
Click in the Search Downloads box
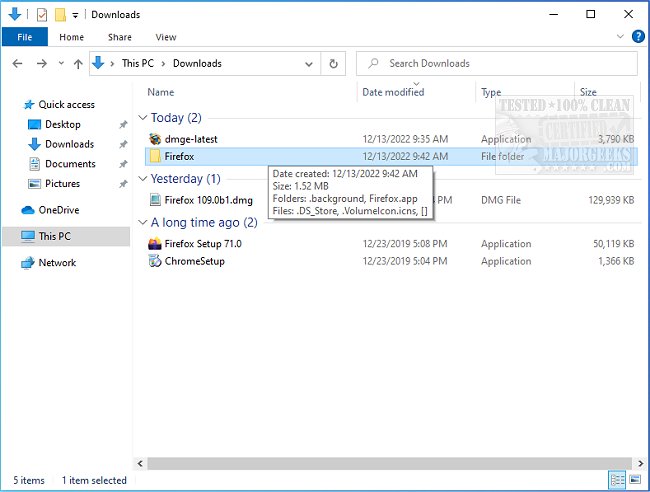(x=497, y=63)
